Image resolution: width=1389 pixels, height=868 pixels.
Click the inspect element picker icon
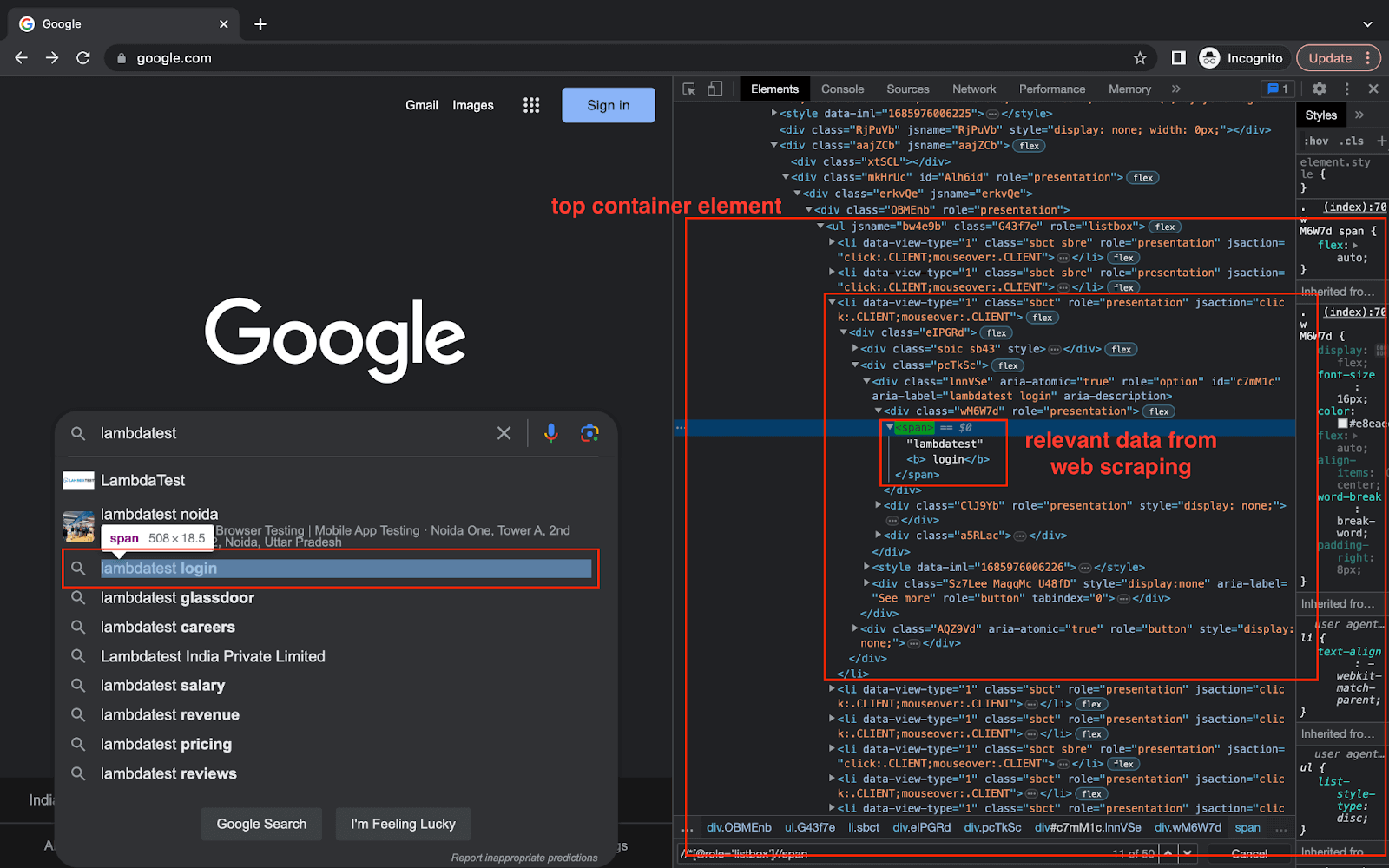[x=689, y=89]
